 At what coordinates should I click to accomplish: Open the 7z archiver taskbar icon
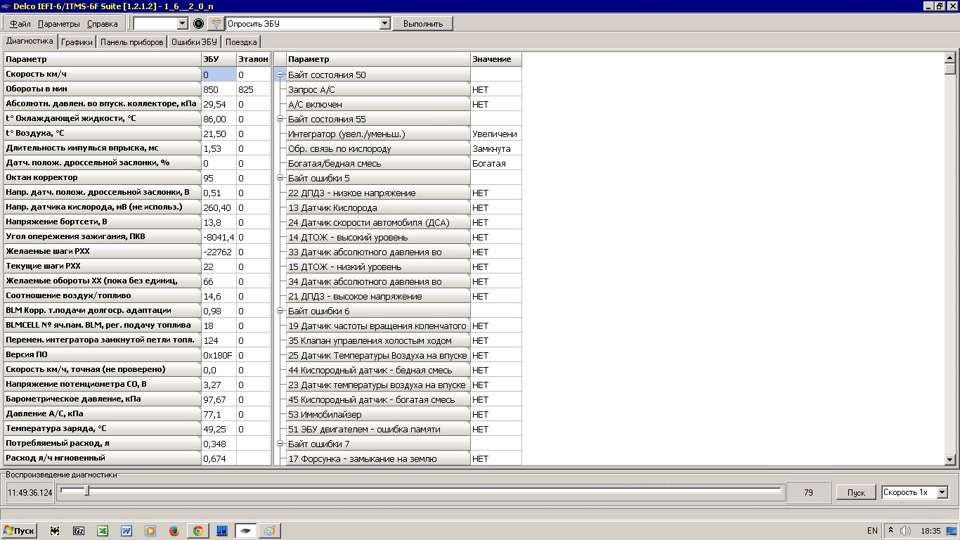point(78,531)
